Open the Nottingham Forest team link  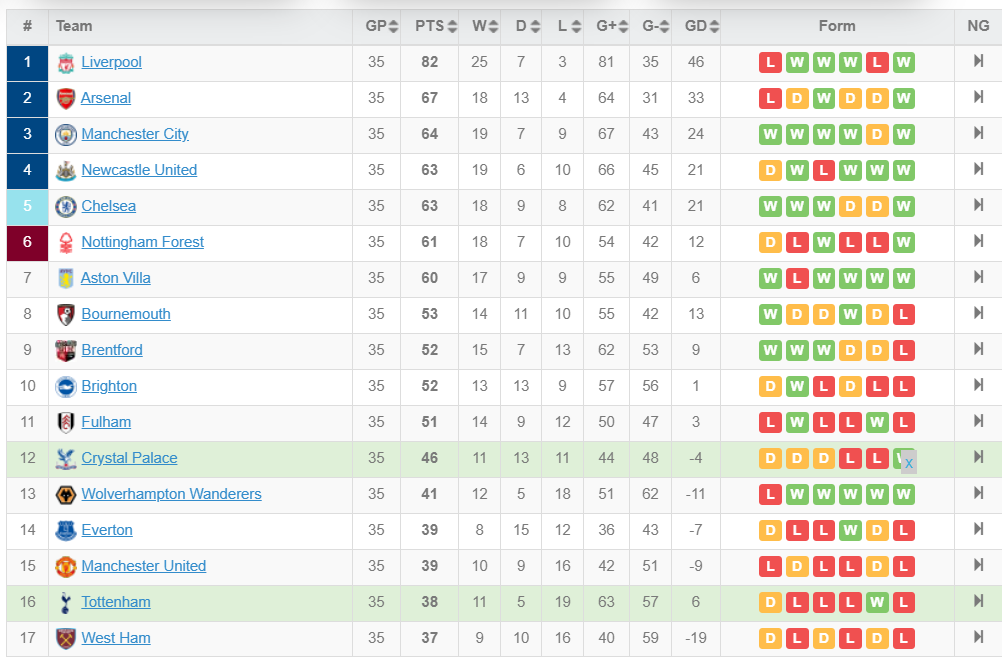click(143, 242)
